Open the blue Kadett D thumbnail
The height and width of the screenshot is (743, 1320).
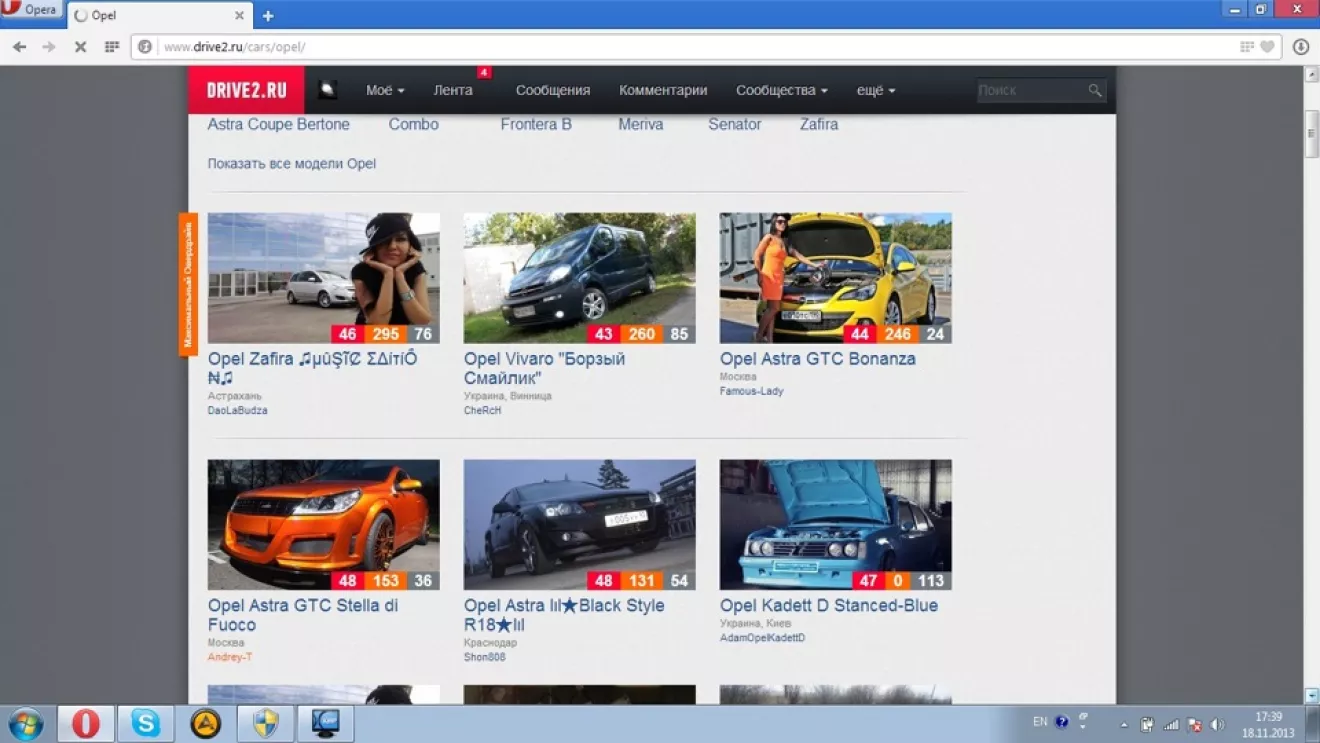[836, 525]
